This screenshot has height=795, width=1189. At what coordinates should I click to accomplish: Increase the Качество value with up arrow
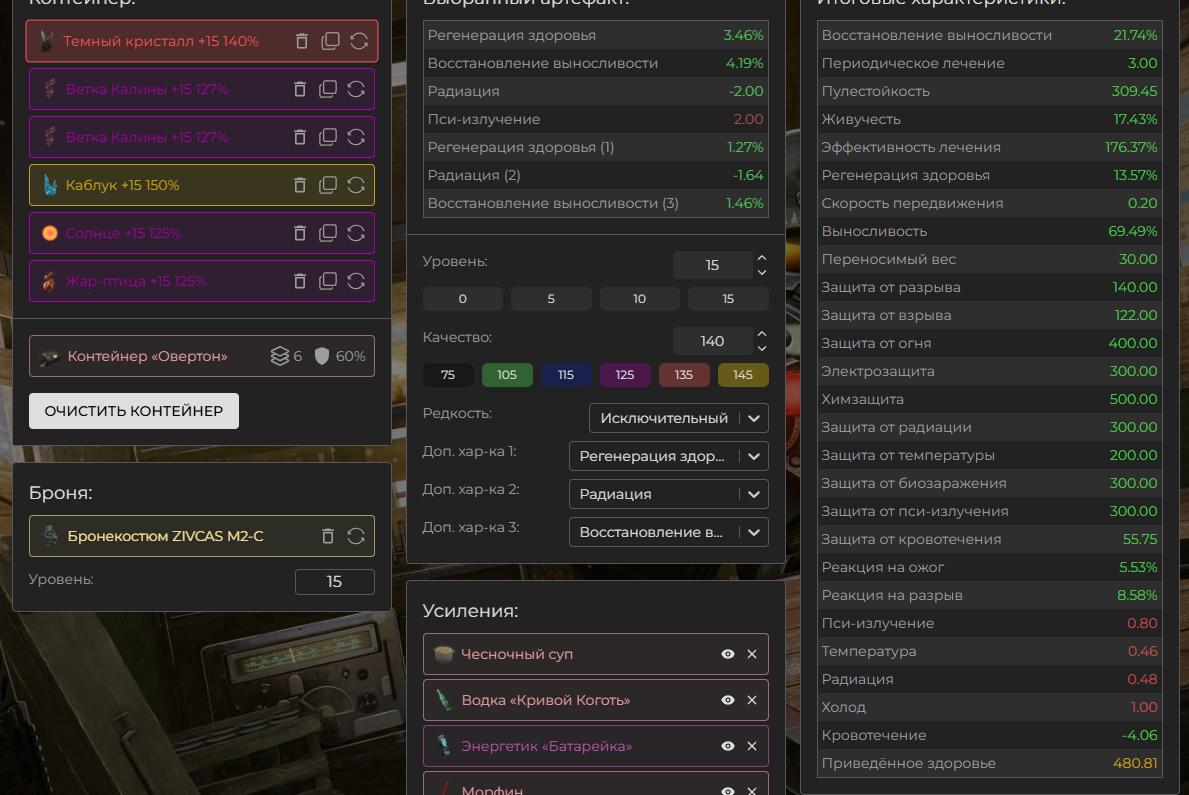762,334
